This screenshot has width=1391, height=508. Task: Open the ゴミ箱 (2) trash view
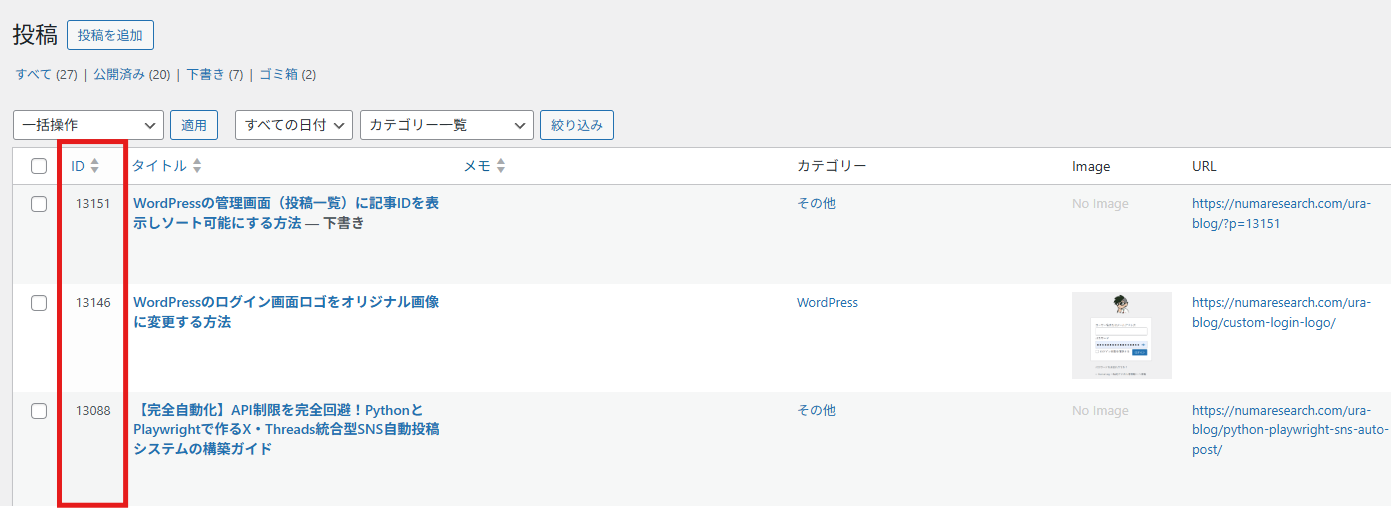click(x=287, y=75)
